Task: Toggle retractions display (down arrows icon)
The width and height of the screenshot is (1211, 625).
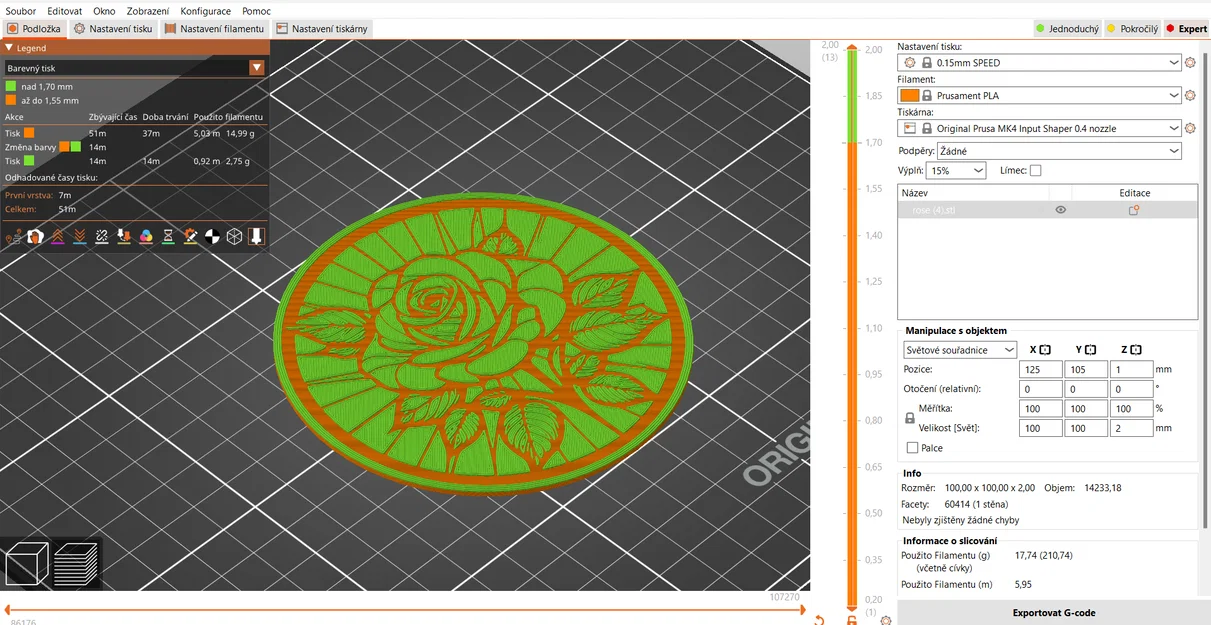Action: [79, 236]
